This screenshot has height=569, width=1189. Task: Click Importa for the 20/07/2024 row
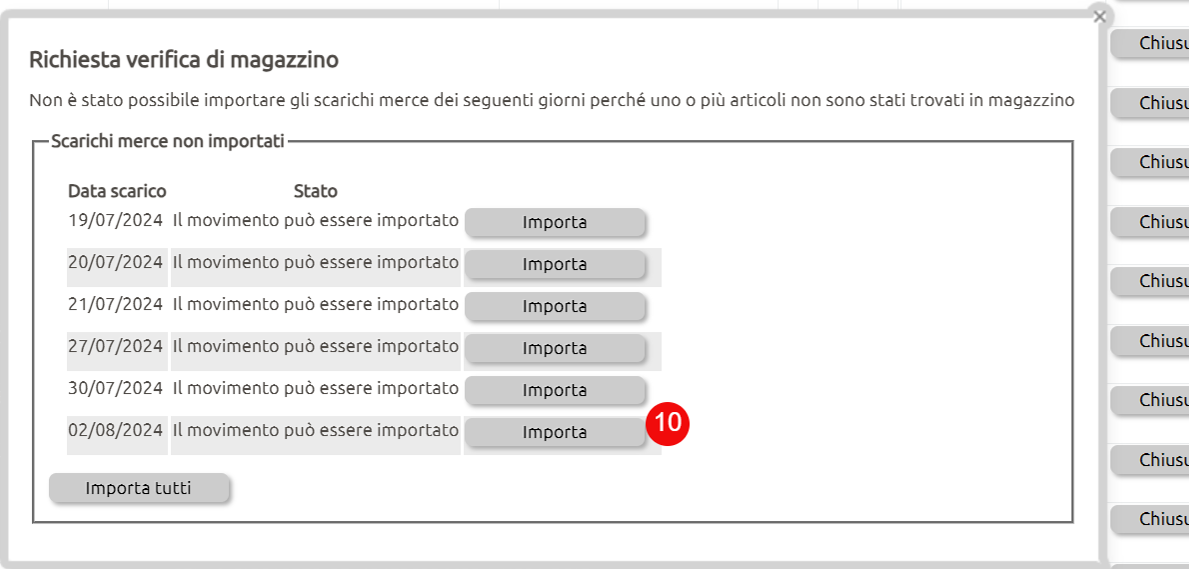[554, 265]
